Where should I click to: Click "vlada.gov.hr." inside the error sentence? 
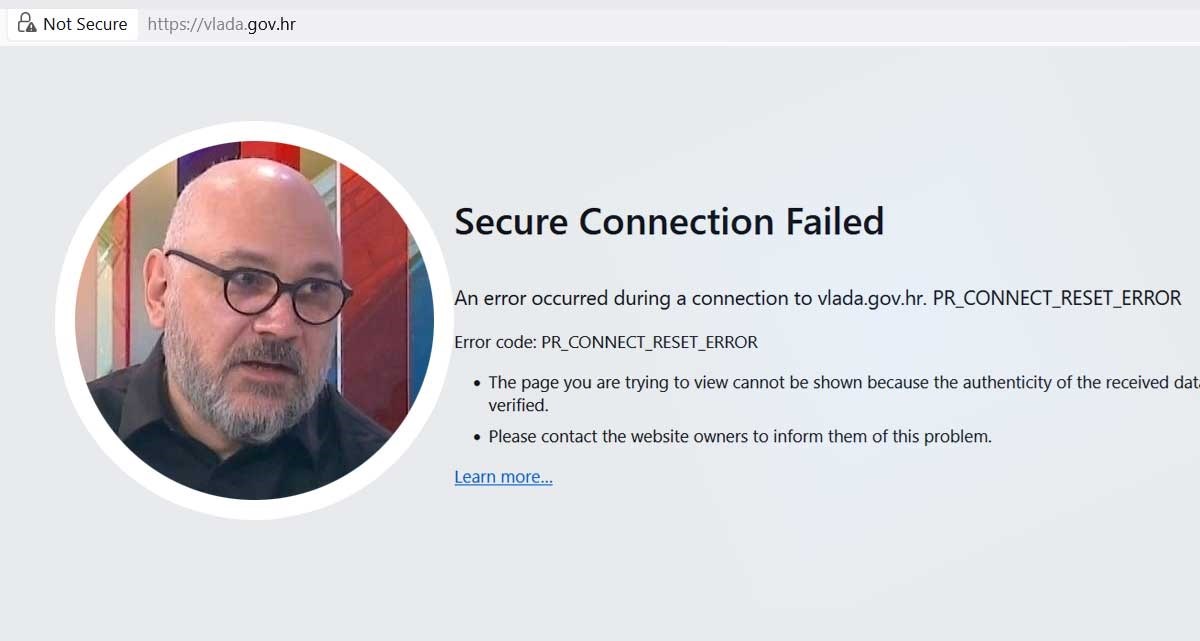point(872,298)
